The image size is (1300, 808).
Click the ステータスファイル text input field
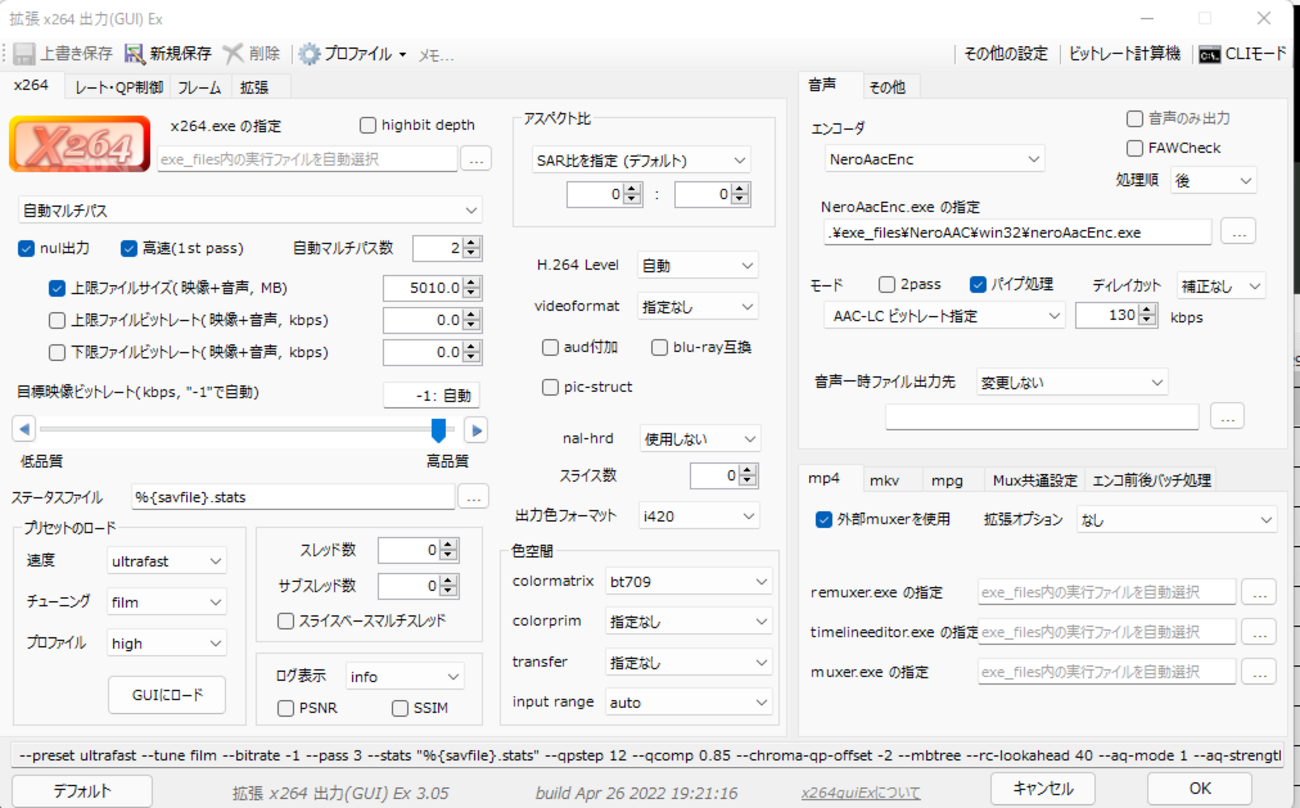(292, 496)
